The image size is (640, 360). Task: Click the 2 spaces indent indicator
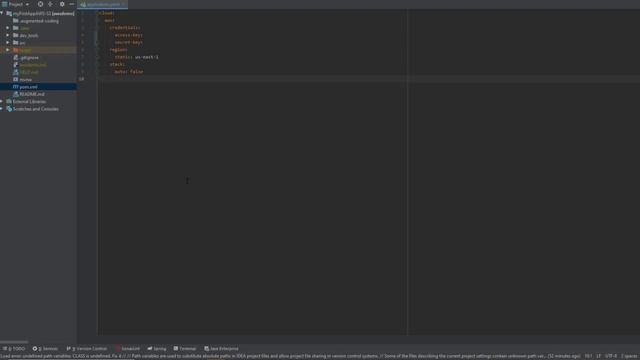(x=629, y=356)
